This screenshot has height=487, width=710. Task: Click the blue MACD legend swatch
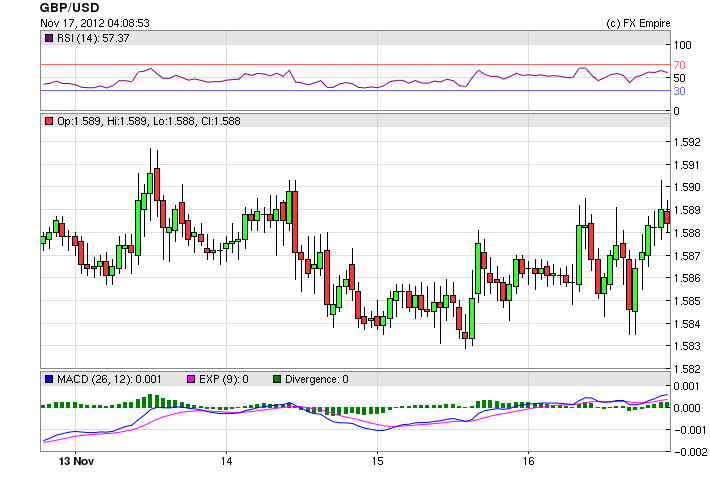pyautogui.click(x=49, y=379)
